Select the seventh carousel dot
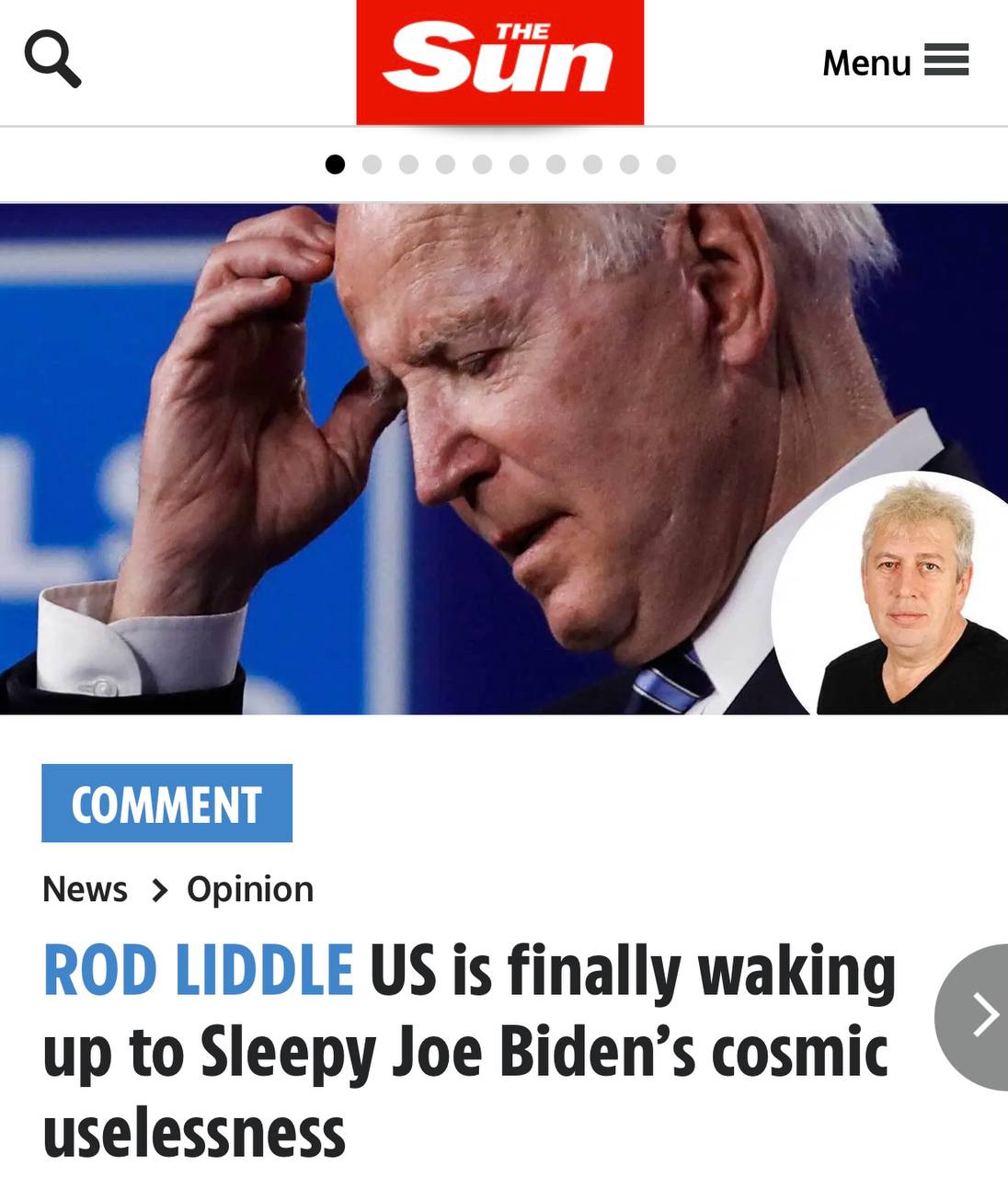The image size is (1008, 1177). coord(556,165)
